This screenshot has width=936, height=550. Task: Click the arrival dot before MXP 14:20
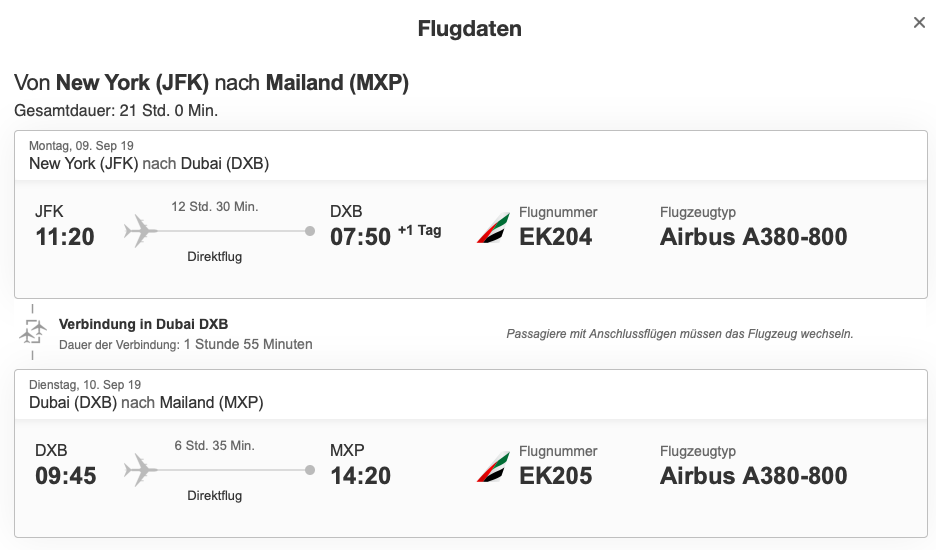coord(310,469)
